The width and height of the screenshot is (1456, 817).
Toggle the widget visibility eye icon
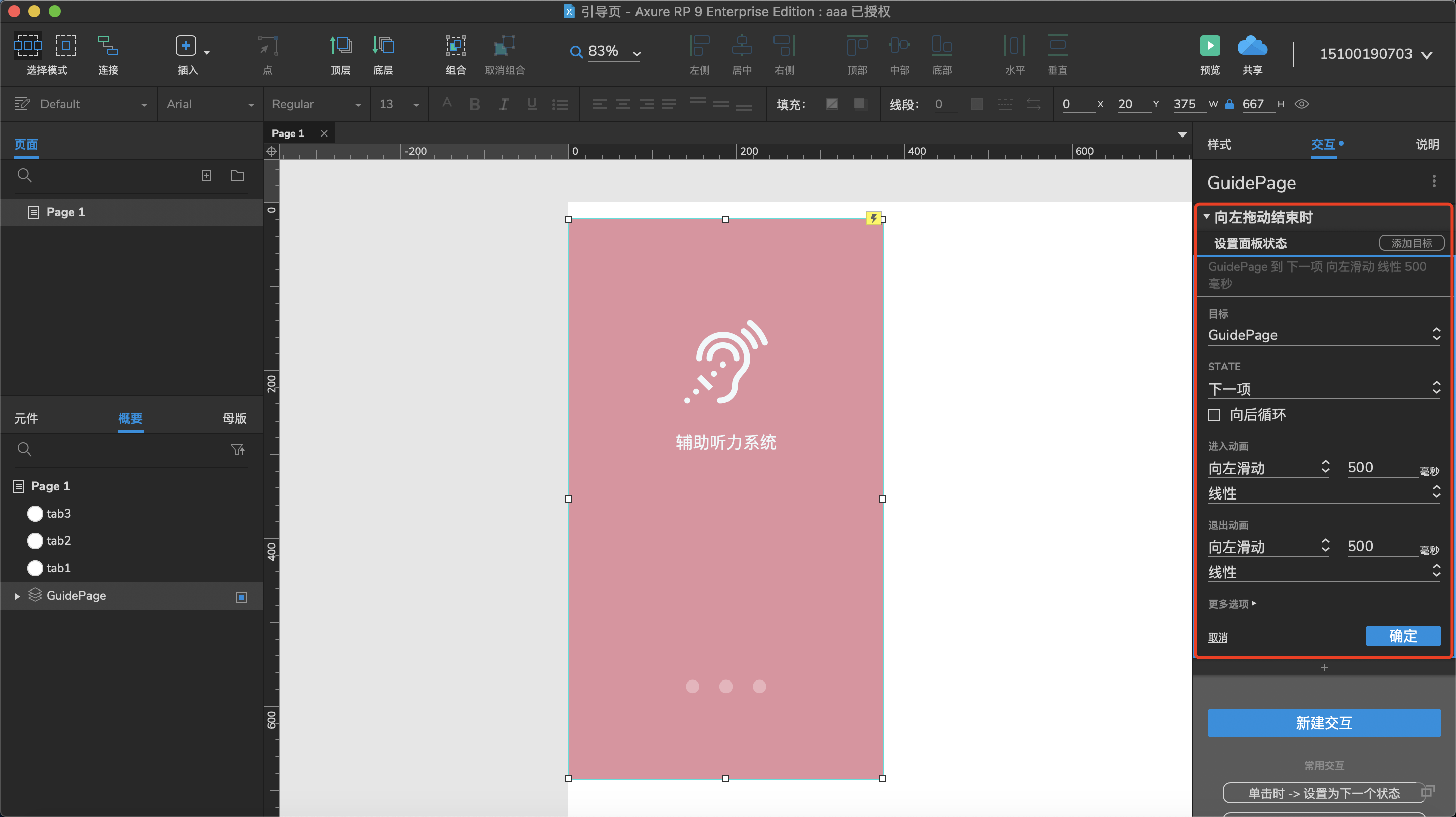[x=1302, y=104]
